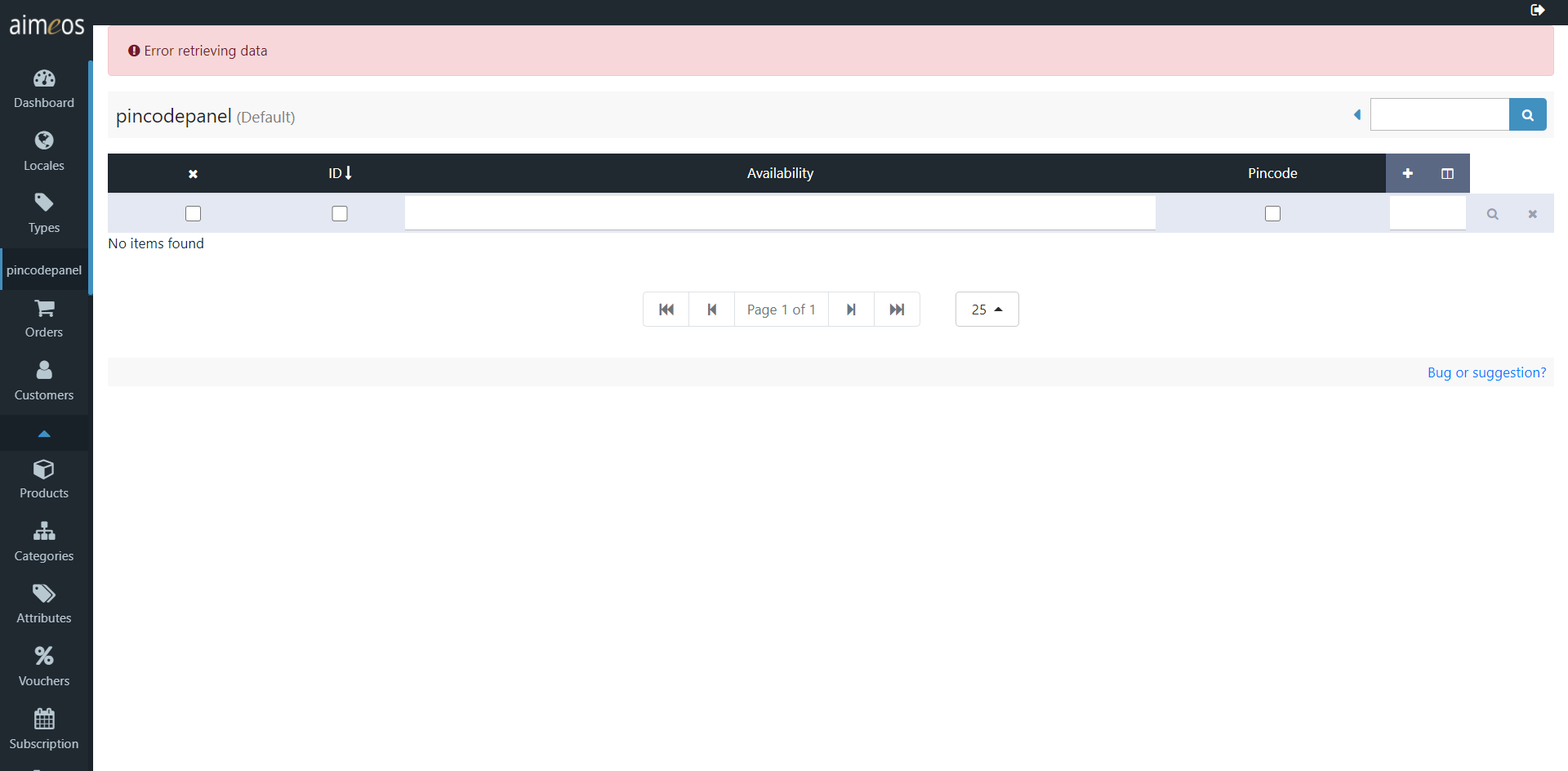The width and height of the screenshot is (1568, 771).
Task: Open the Categories sidebar item
Action: (44, 542)
